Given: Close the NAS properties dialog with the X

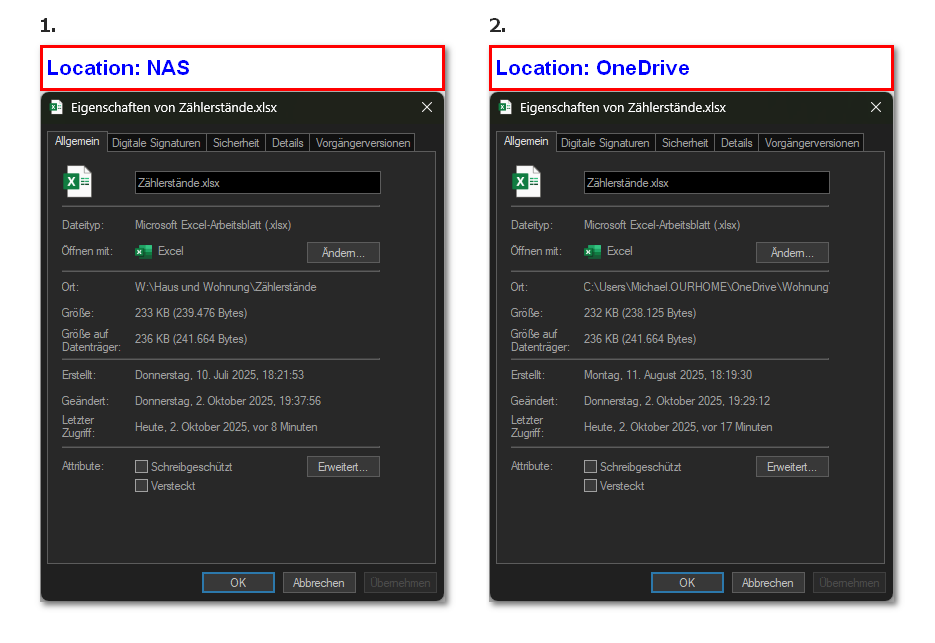Looking at the screenshot, I should [x=427, y=107].
